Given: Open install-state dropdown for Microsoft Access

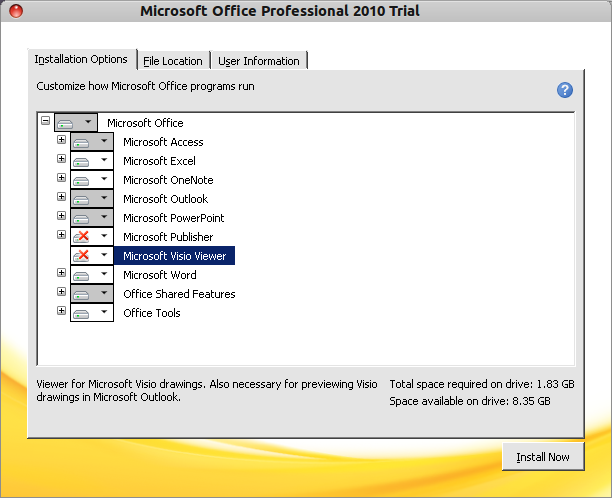Looking at the screenshot, I should [92, 142].
